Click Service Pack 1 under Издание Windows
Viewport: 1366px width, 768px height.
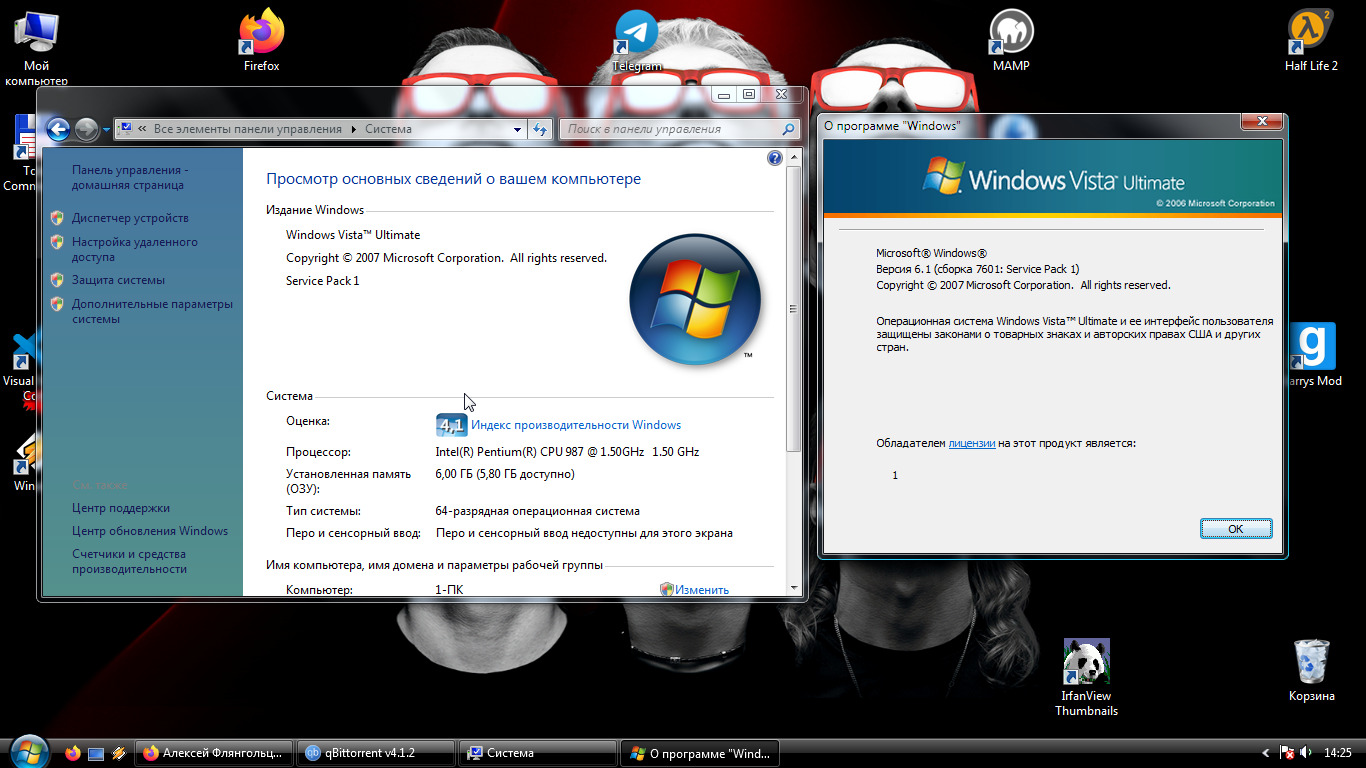(x=322, y=281)
